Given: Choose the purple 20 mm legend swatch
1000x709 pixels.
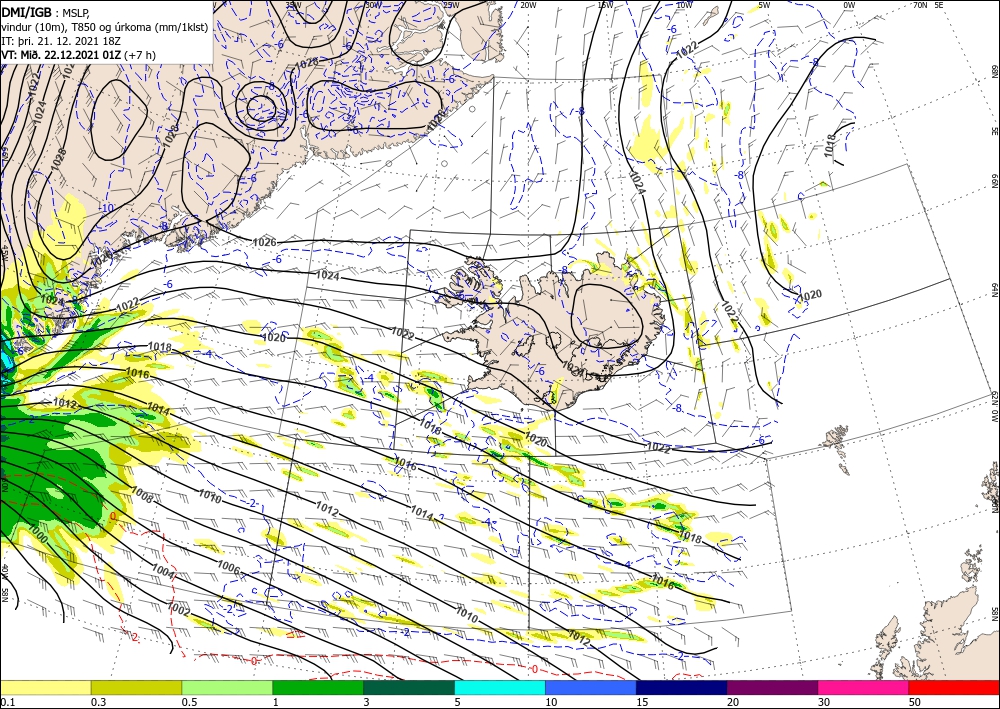Looking at the screenshot, I should (772, 687).
